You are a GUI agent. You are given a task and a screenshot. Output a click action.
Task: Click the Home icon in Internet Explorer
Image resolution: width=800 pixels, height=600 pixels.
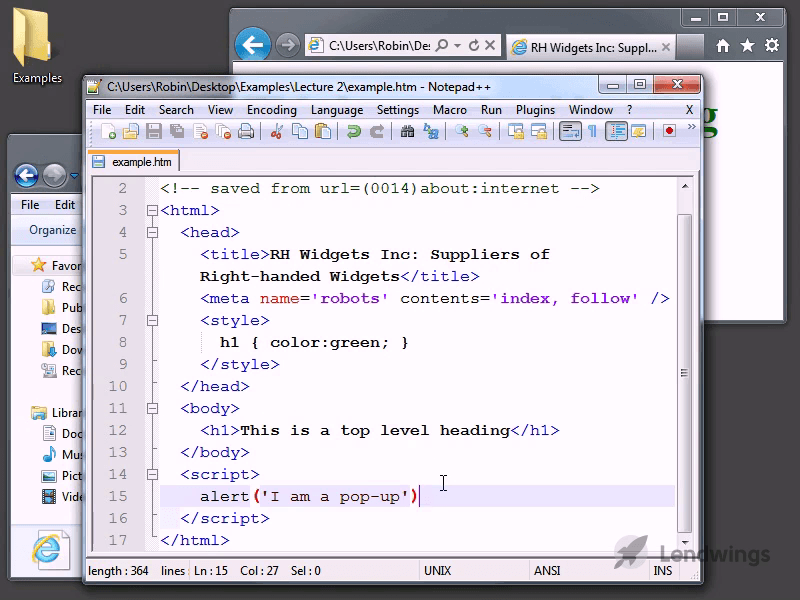click(x=722, y=46)
